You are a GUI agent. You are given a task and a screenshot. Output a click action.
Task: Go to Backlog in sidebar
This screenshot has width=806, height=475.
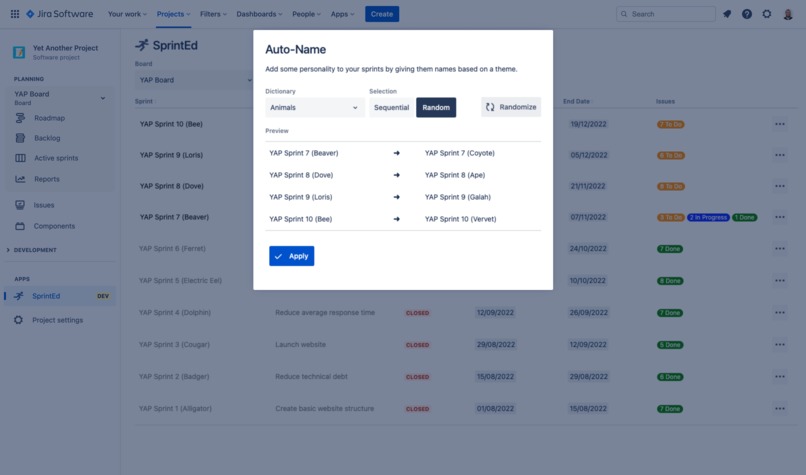47,138
